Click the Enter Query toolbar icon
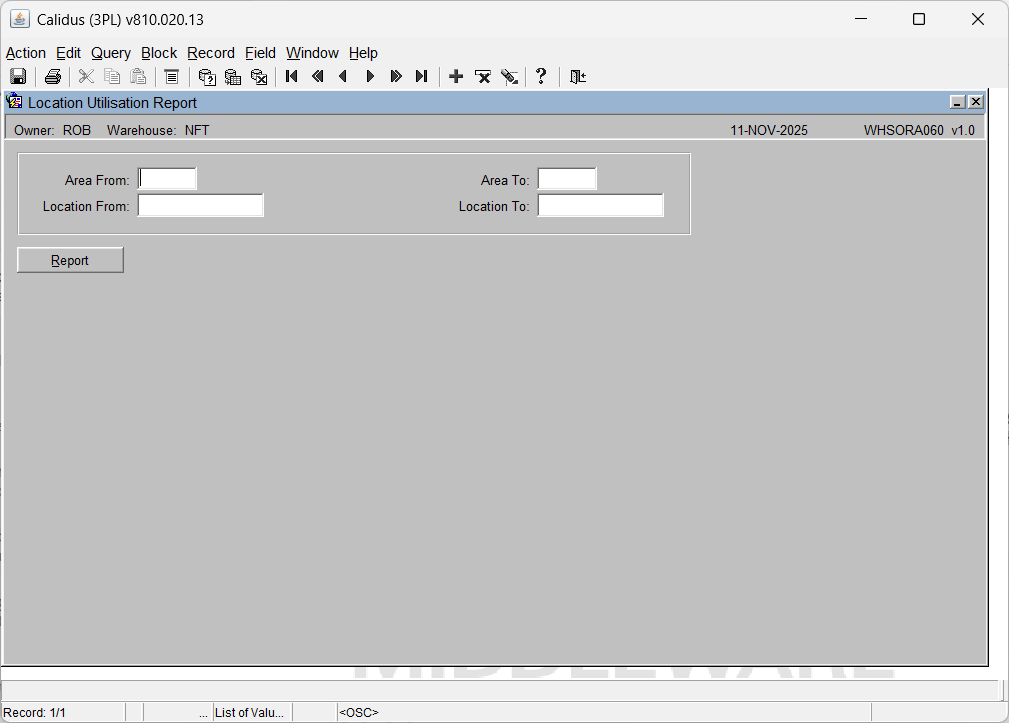The image size is (1009, 723). point(207,77)
